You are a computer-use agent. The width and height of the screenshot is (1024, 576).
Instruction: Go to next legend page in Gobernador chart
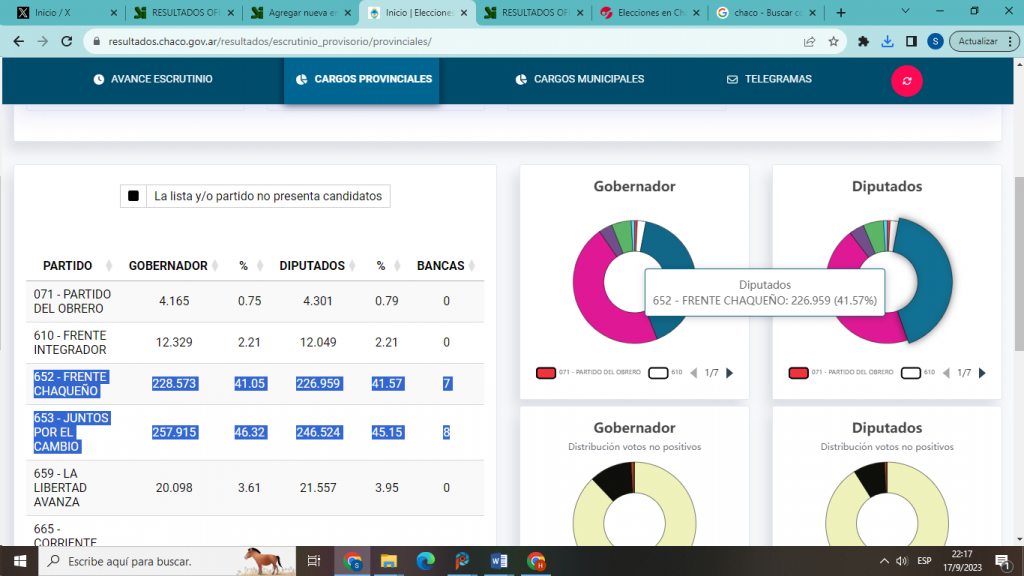729,373
